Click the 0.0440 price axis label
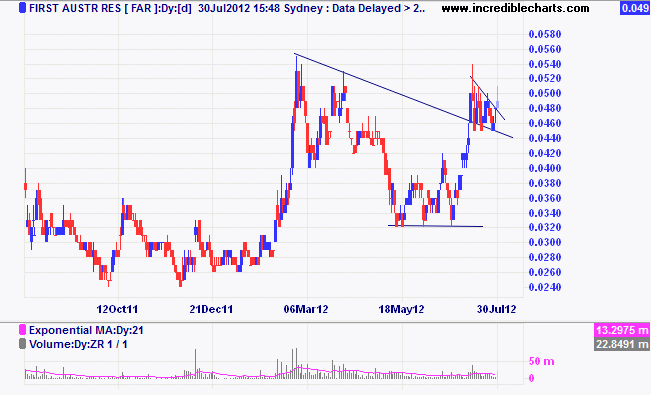Viewport: 651px width, 395px height. (x=545, y=138)
